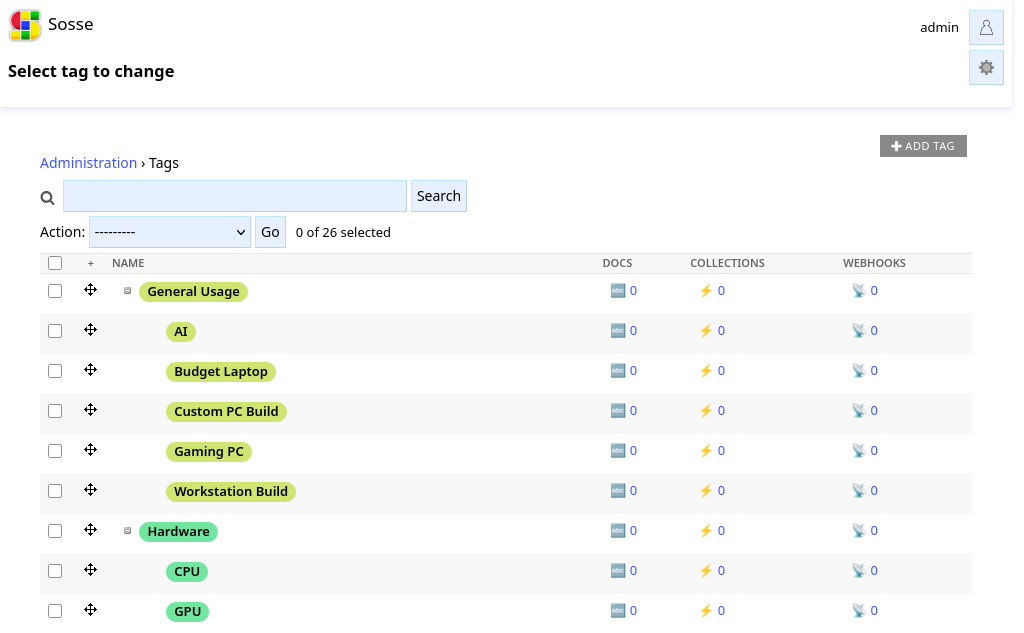
Task: Grab the move handle for Custom PC Build
Action: click(91, 410)
